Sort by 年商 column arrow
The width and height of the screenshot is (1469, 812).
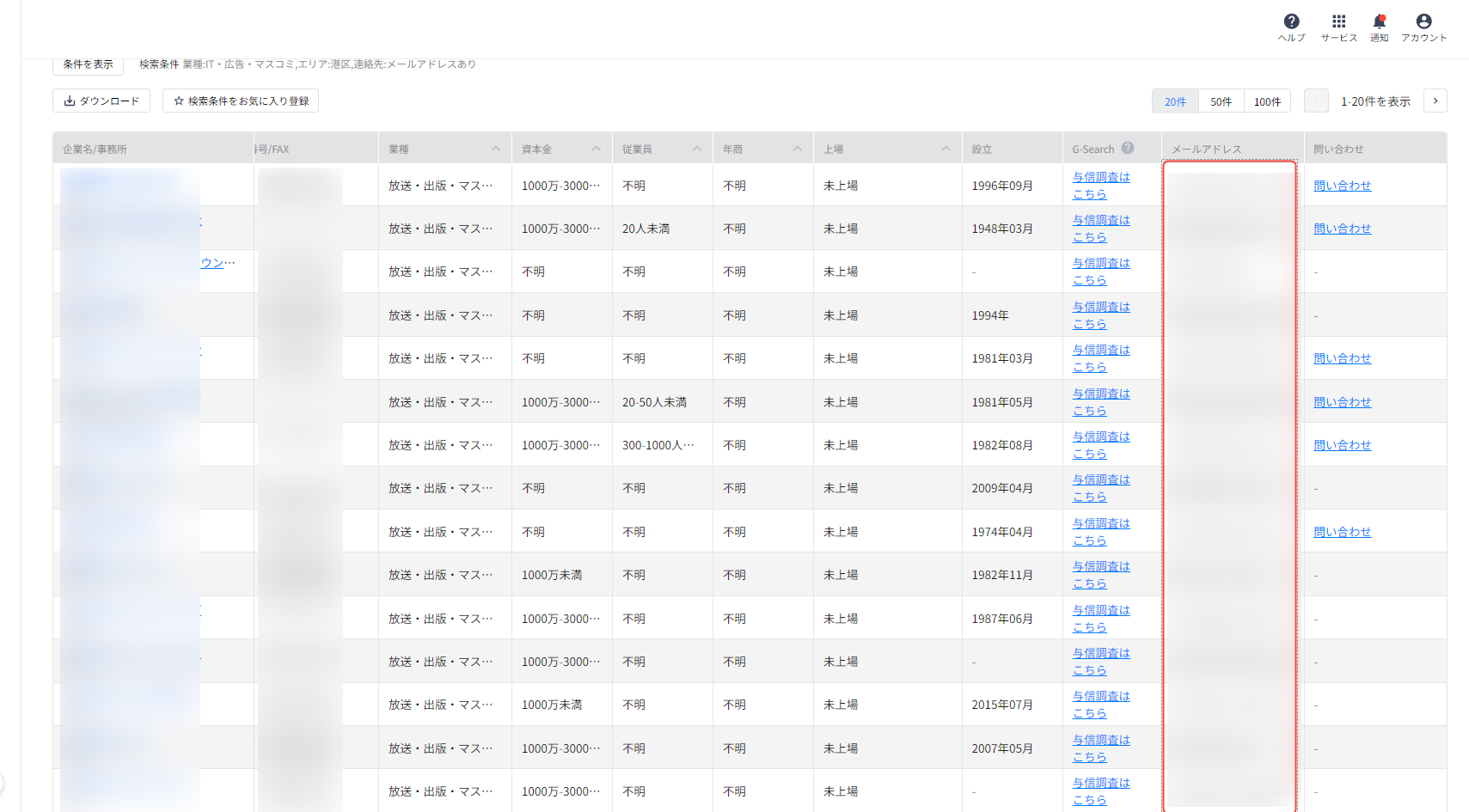798,149
